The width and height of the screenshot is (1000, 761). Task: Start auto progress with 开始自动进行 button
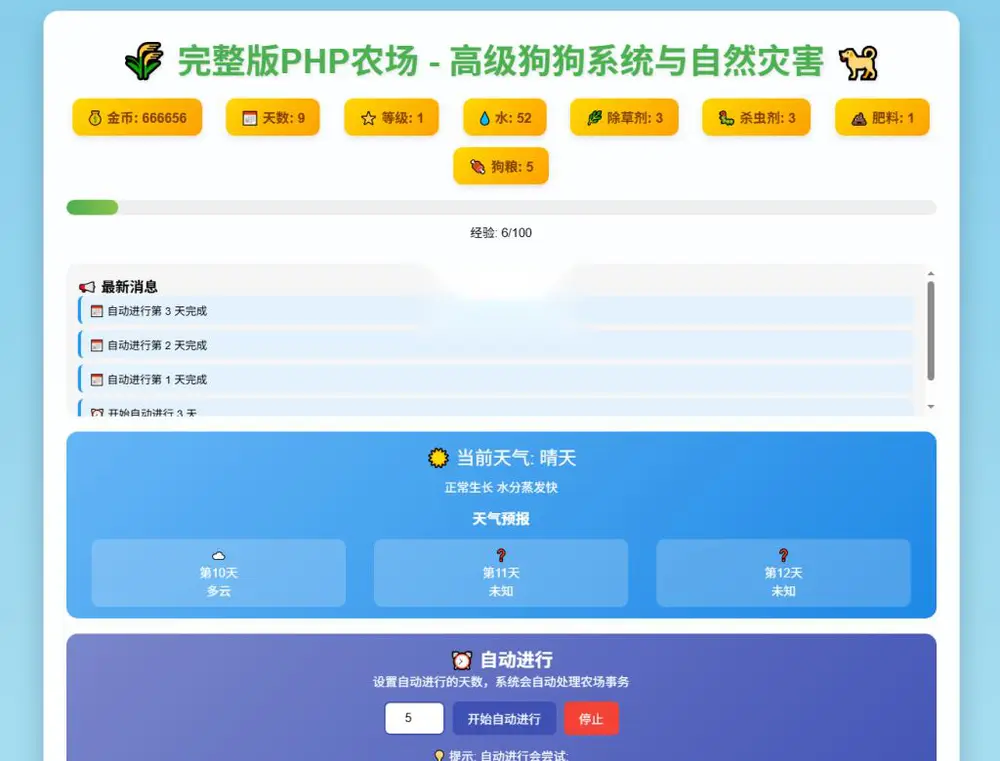click(504, 719)
